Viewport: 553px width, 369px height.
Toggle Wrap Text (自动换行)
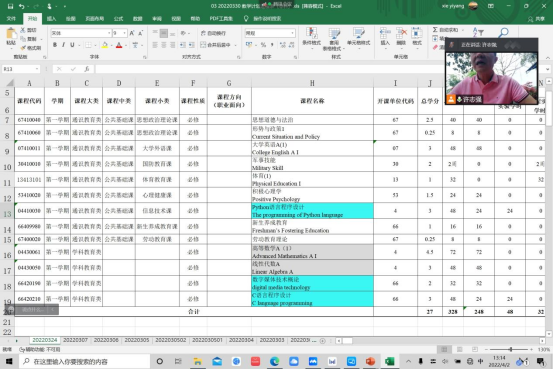click(213, 33)
